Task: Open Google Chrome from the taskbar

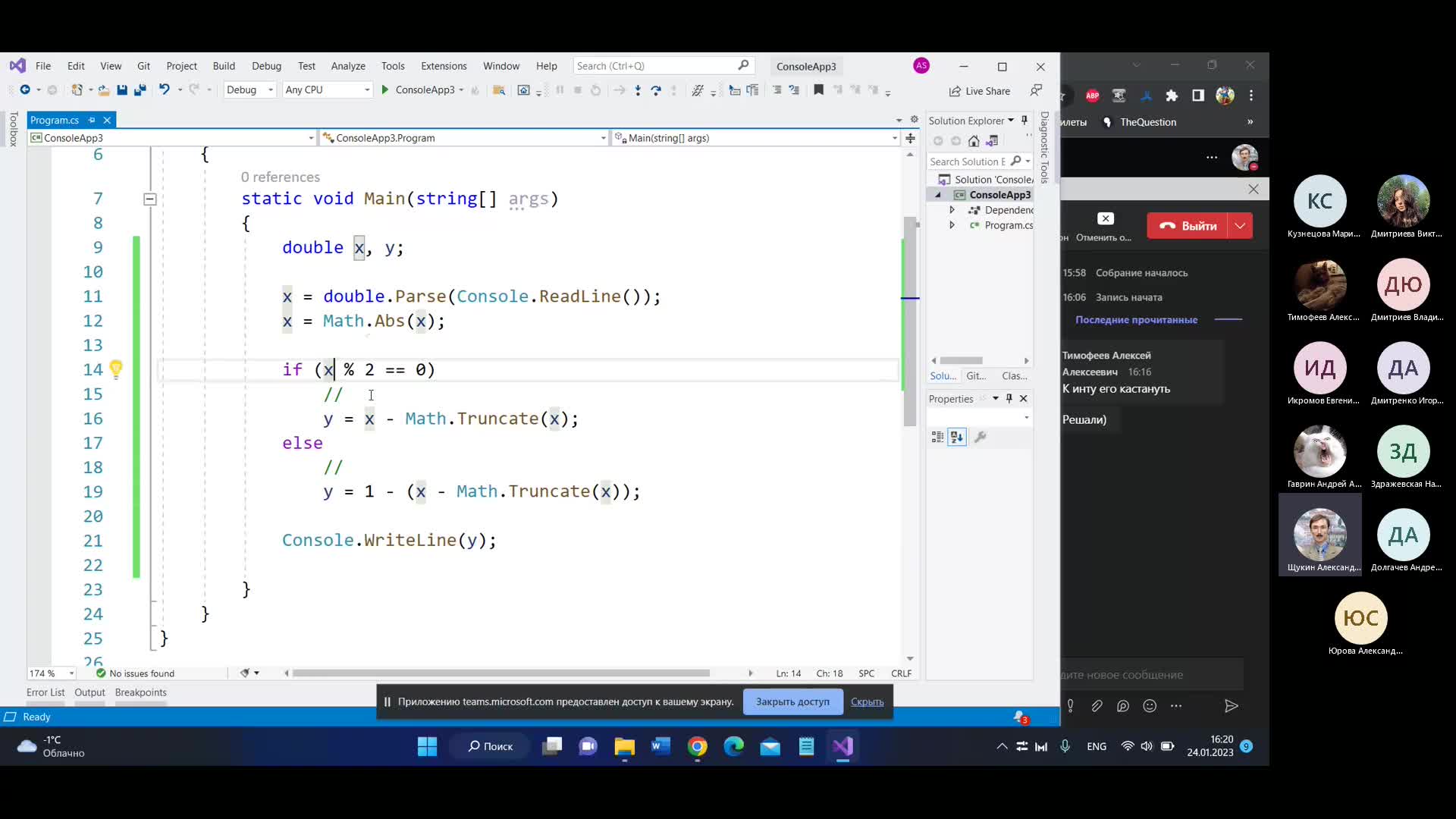Action: [x=698, y=747]
